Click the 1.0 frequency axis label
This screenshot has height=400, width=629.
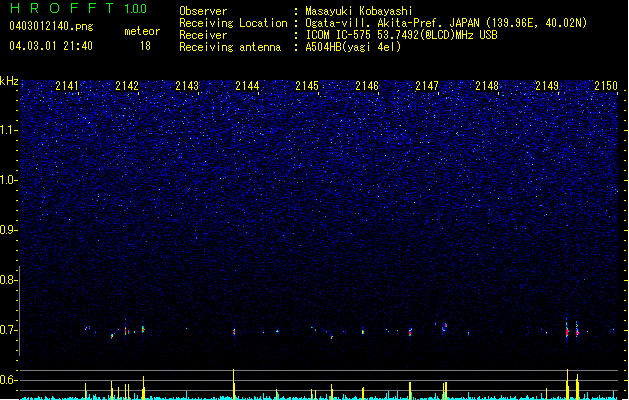[9, 180]
